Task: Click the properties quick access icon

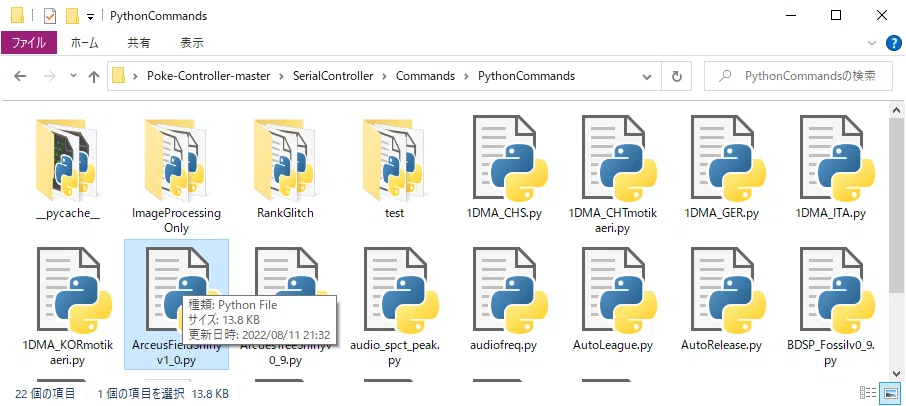Action: (x=50, y=16)
